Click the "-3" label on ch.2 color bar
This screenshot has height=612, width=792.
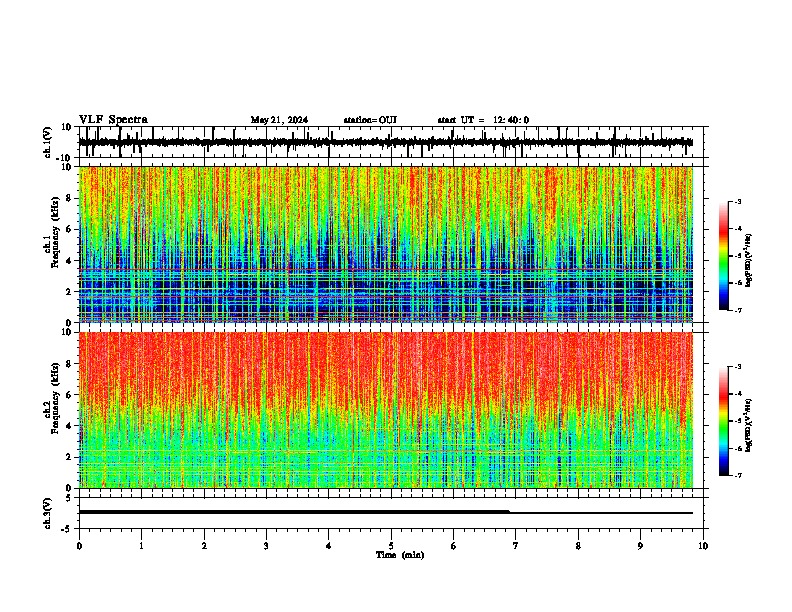point(738,367)
